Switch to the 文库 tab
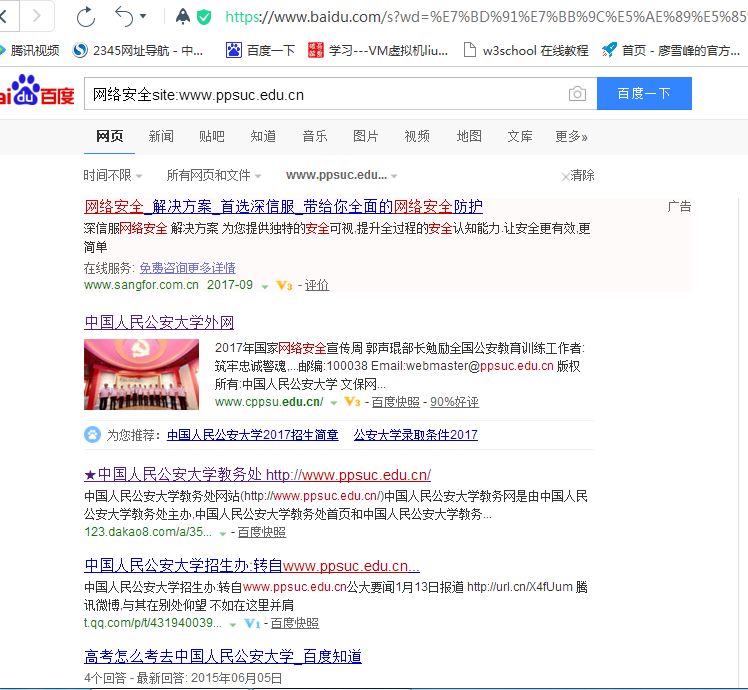Viewport: 748px width, 690px height. tap(520, 136)
